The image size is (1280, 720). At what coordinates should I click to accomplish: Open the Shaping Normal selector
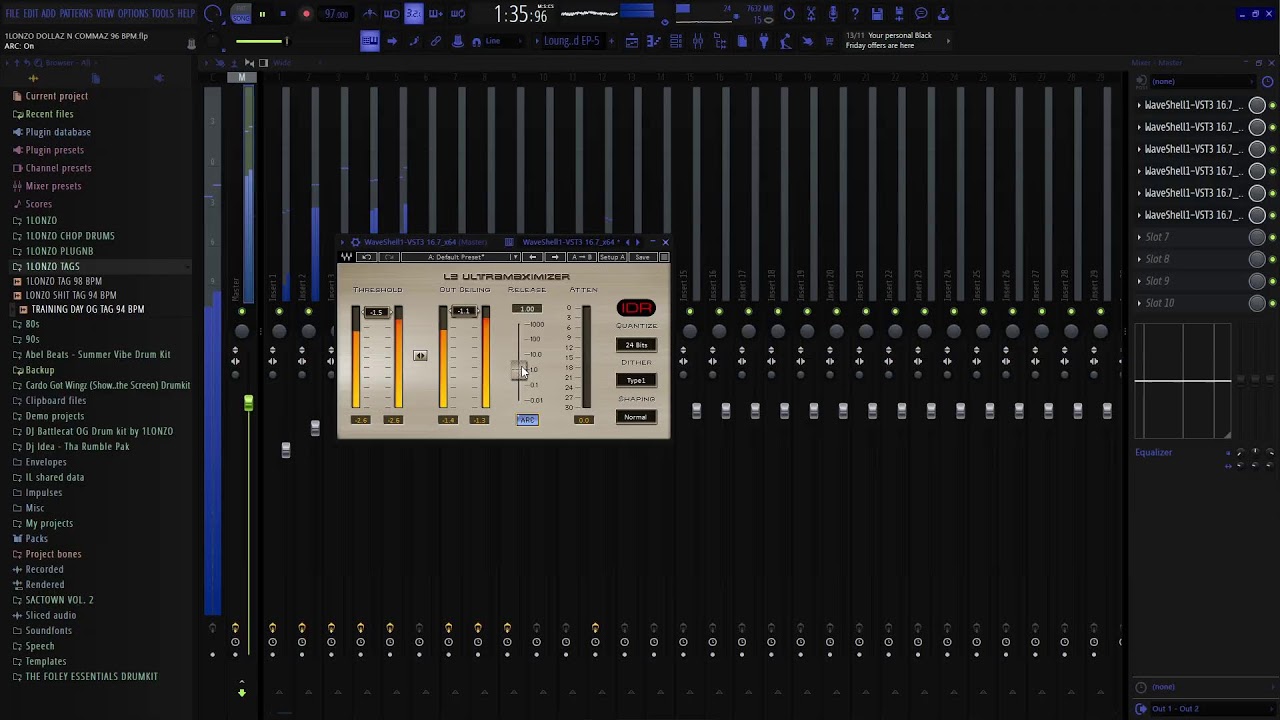pos(636,417)
